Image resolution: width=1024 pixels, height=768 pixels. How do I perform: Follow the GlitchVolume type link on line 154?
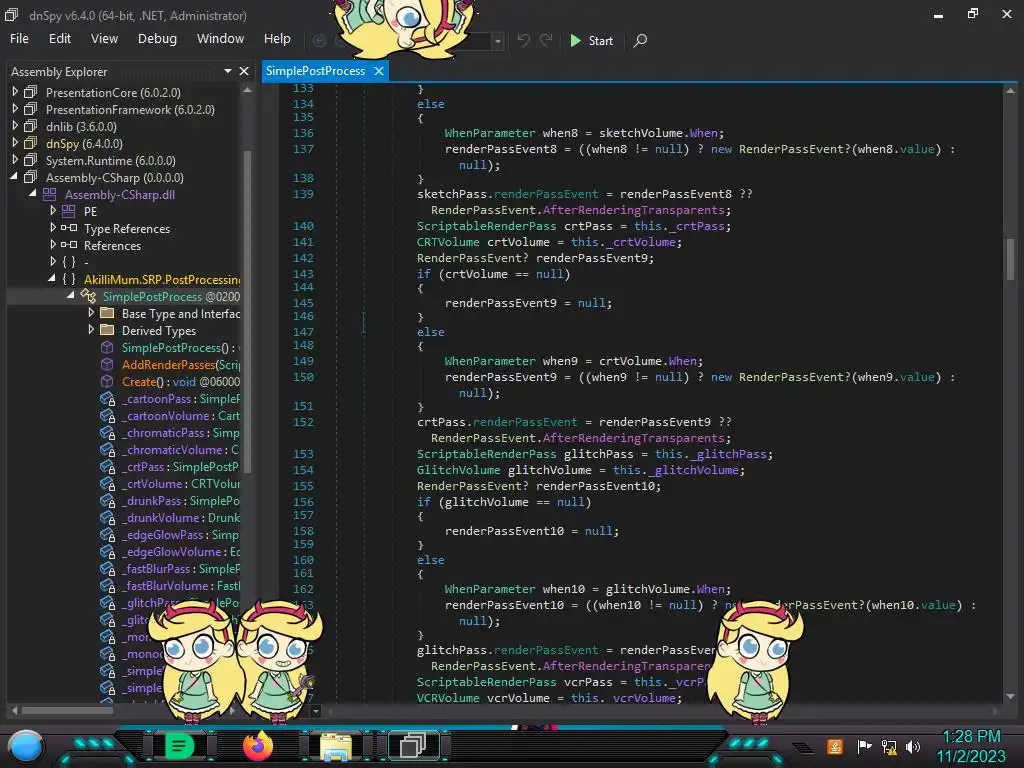[x=458, y=470]
